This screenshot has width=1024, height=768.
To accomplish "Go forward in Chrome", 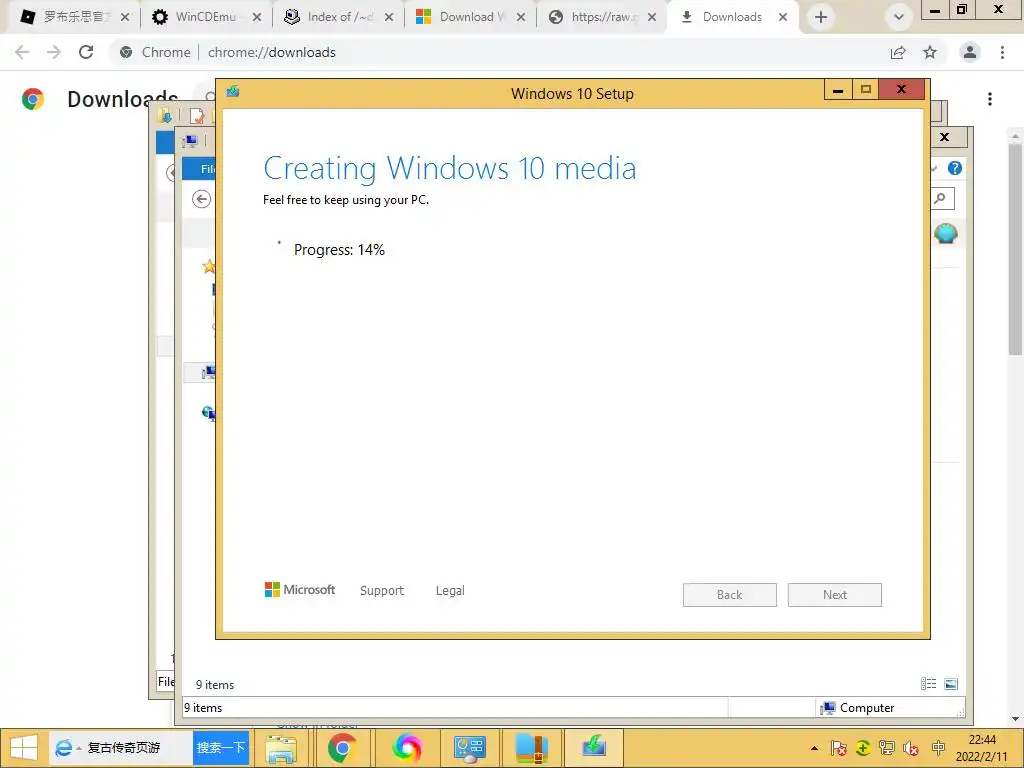I will [x=54, y=52].
